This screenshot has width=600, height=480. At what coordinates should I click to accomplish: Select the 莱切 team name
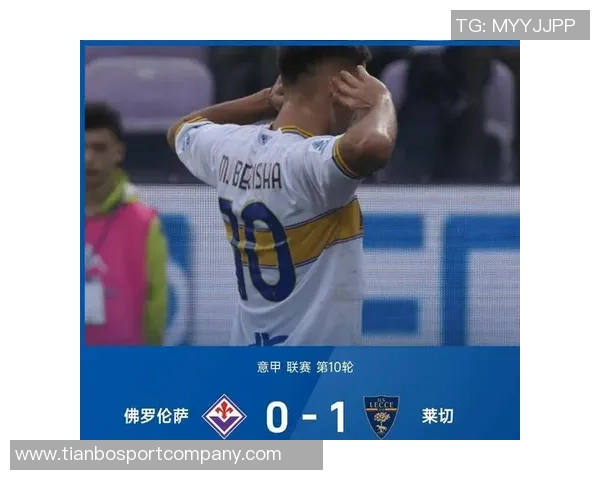coord(438,416)
